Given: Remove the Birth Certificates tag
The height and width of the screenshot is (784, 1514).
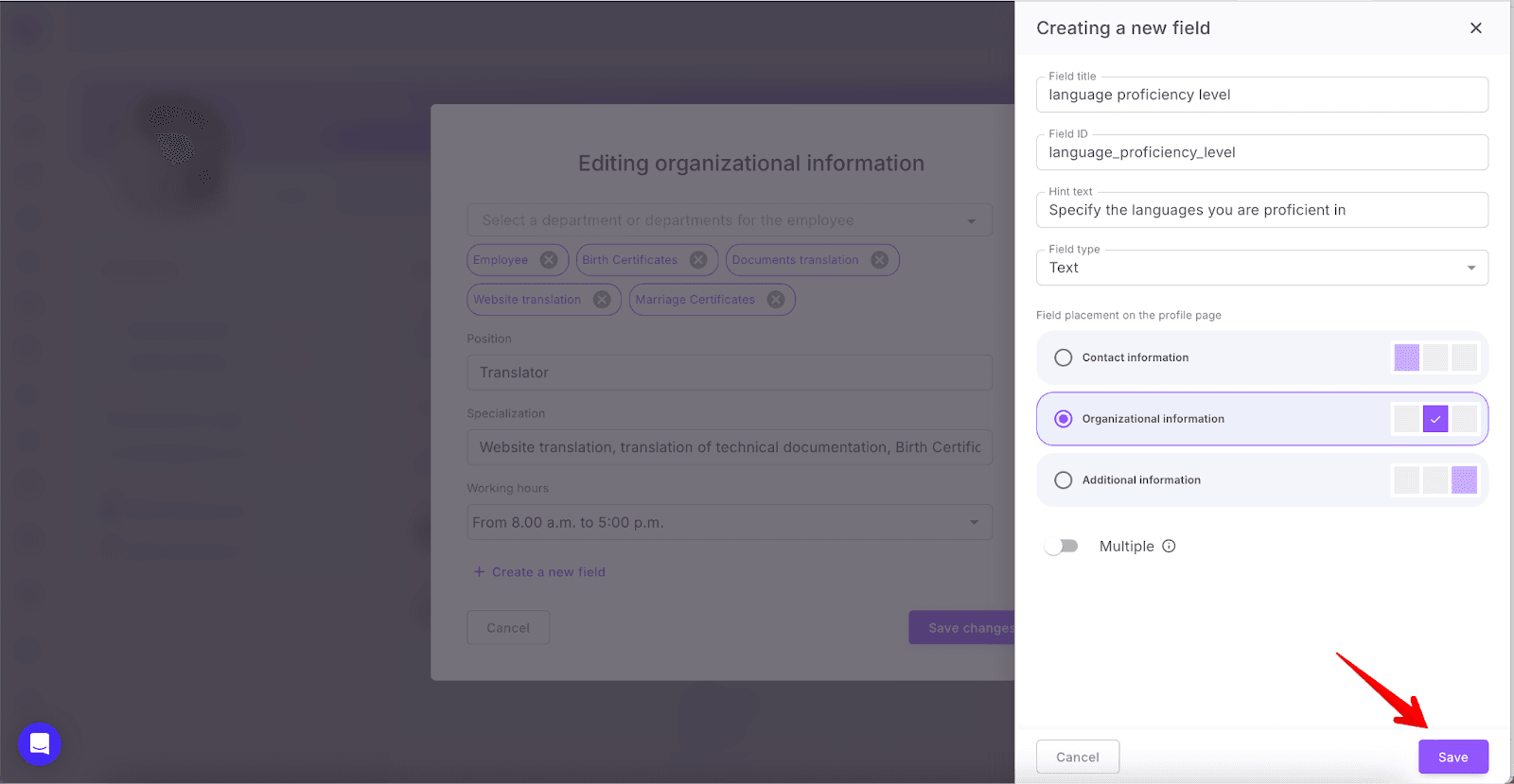Looking at the screenshot, I should [x=698, y=260].
